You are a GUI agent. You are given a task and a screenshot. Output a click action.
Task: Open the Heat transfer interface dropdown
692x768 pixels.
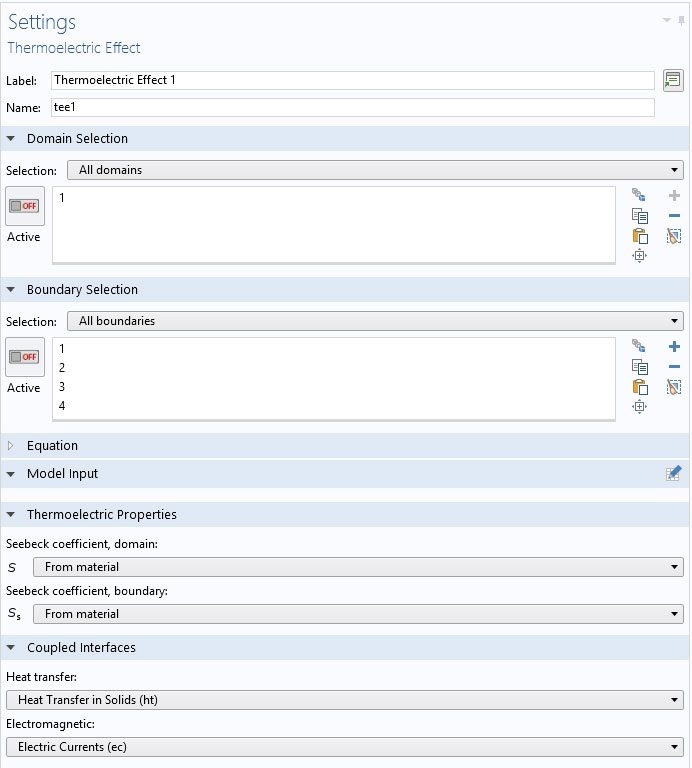pos(345,700)
